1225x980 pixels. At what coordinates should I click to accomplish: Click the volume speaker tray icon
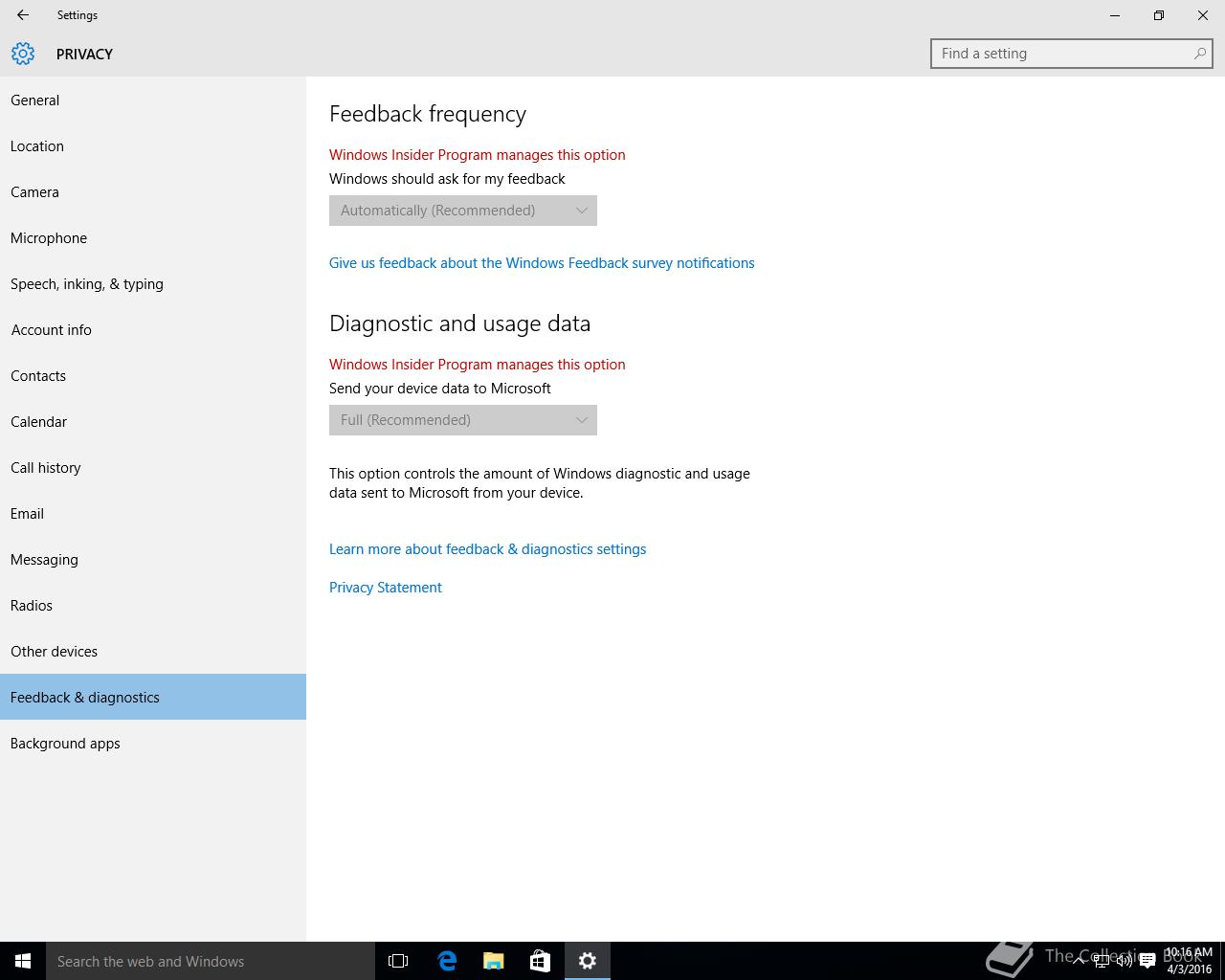point(1125,961)
